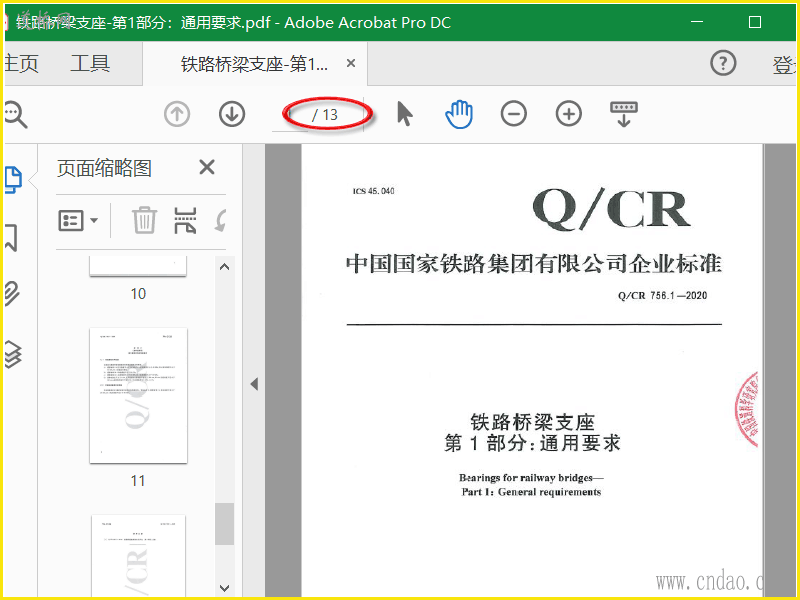Rotate pages counterclockwise icon
Image resolution: width=800 pixels, height=600 pixels.
pos(220,221)
